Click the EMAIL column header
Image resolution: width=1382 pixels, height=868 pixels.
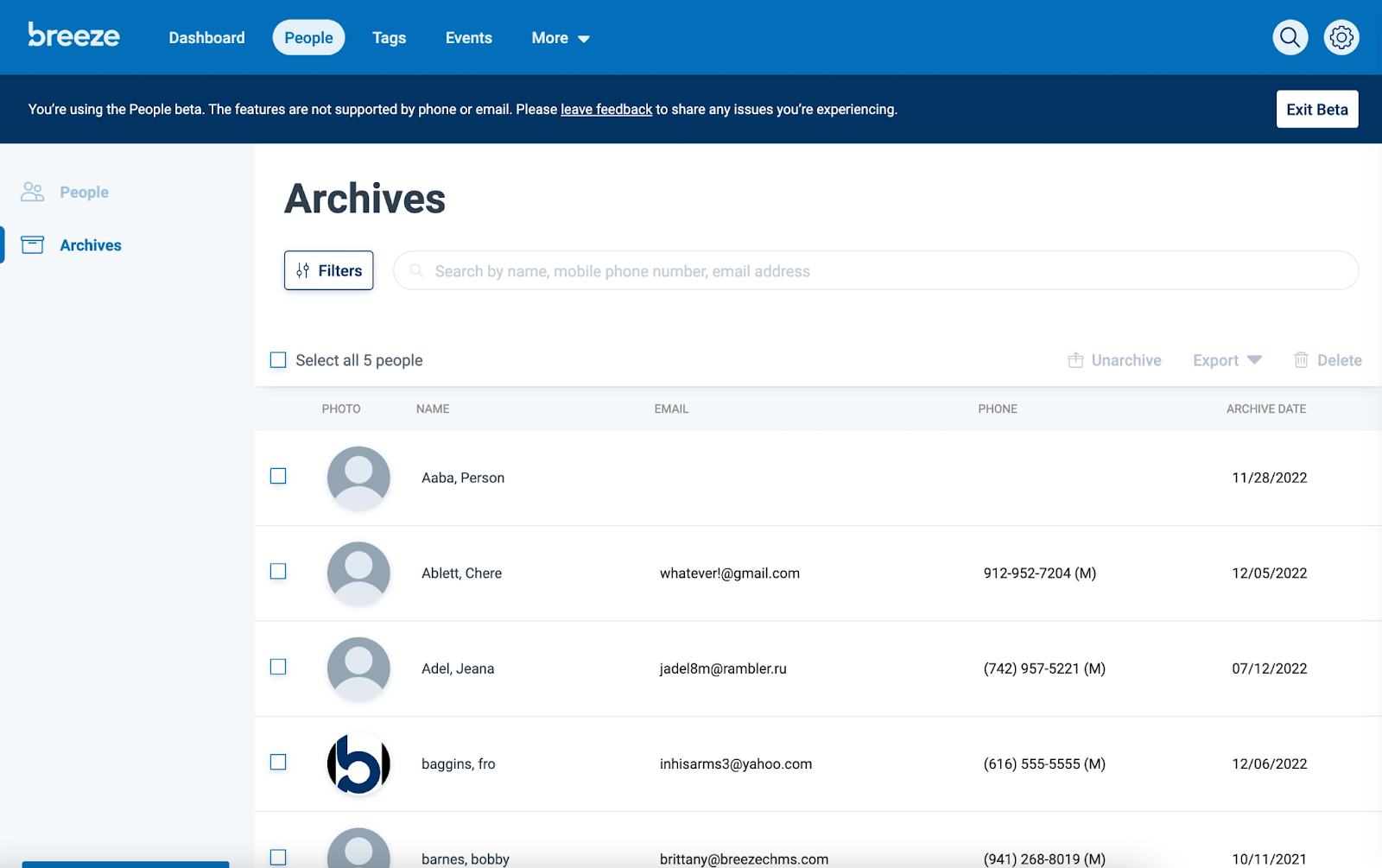(x=671, y=409)
